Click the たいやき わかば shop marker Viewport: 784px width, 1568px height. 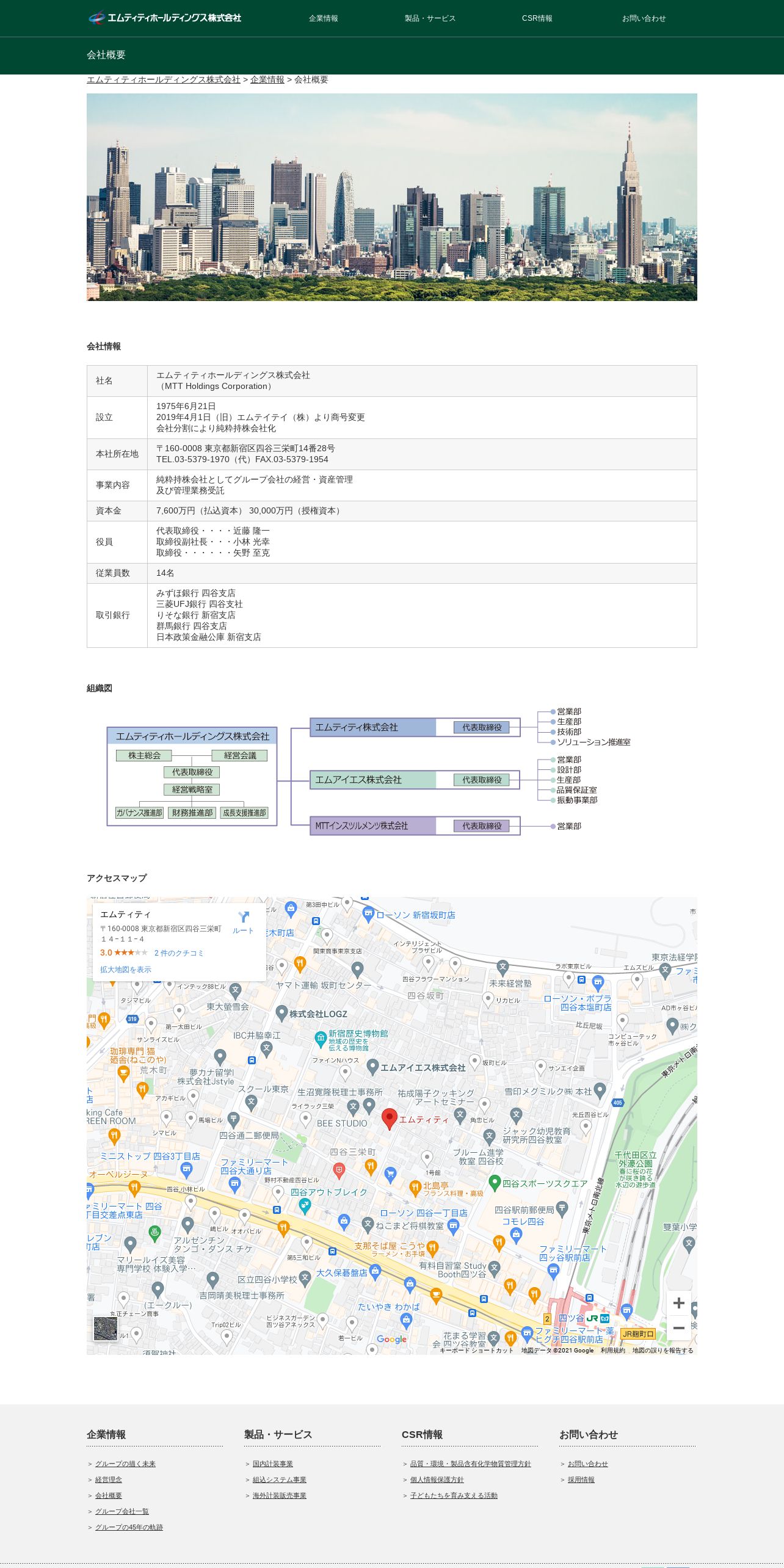406,1320
